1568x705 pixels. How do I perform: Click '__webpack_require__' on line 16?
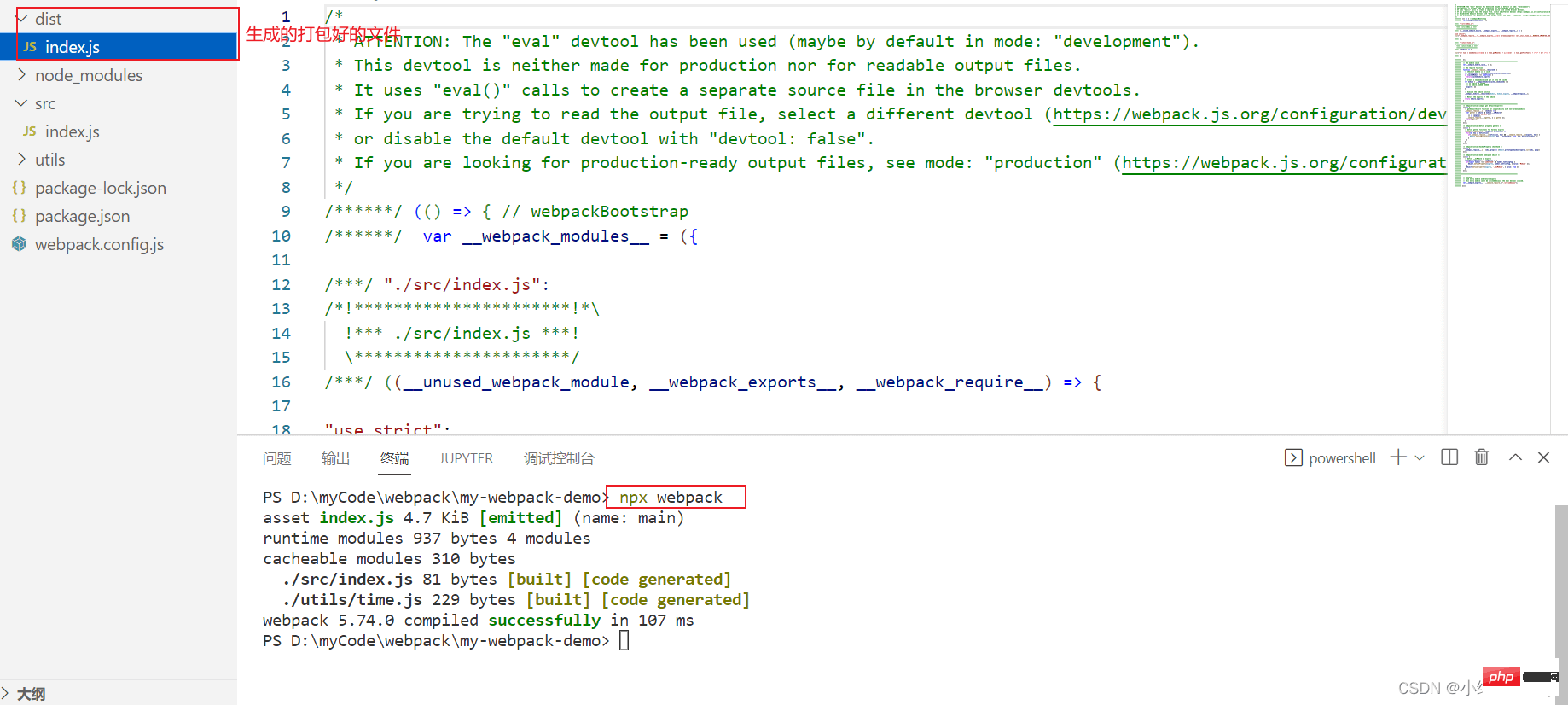tap(950, 382)
